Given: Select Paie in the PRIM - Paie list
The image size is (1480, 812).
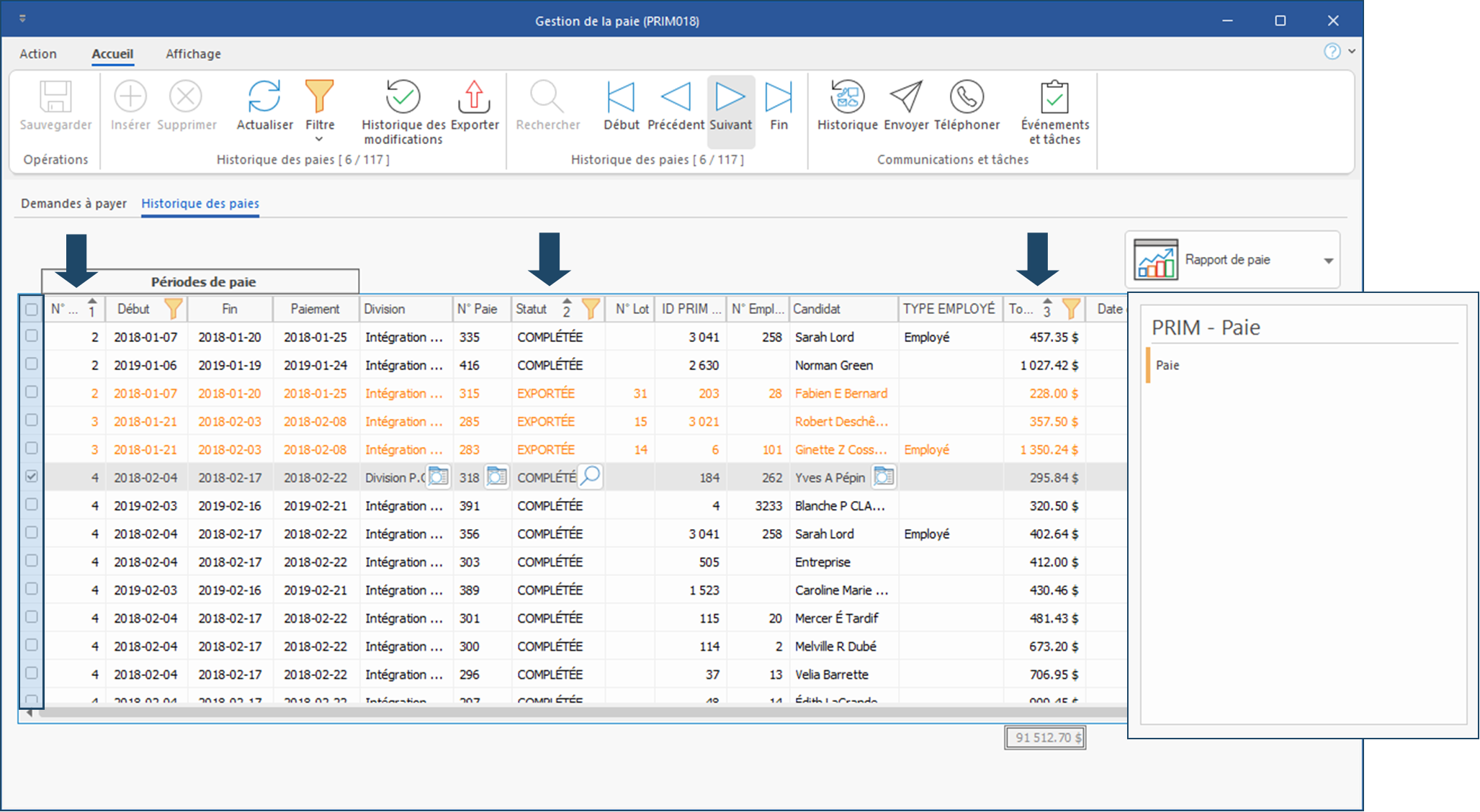Looking at the screenshot, I should [x=1167, y=365].
